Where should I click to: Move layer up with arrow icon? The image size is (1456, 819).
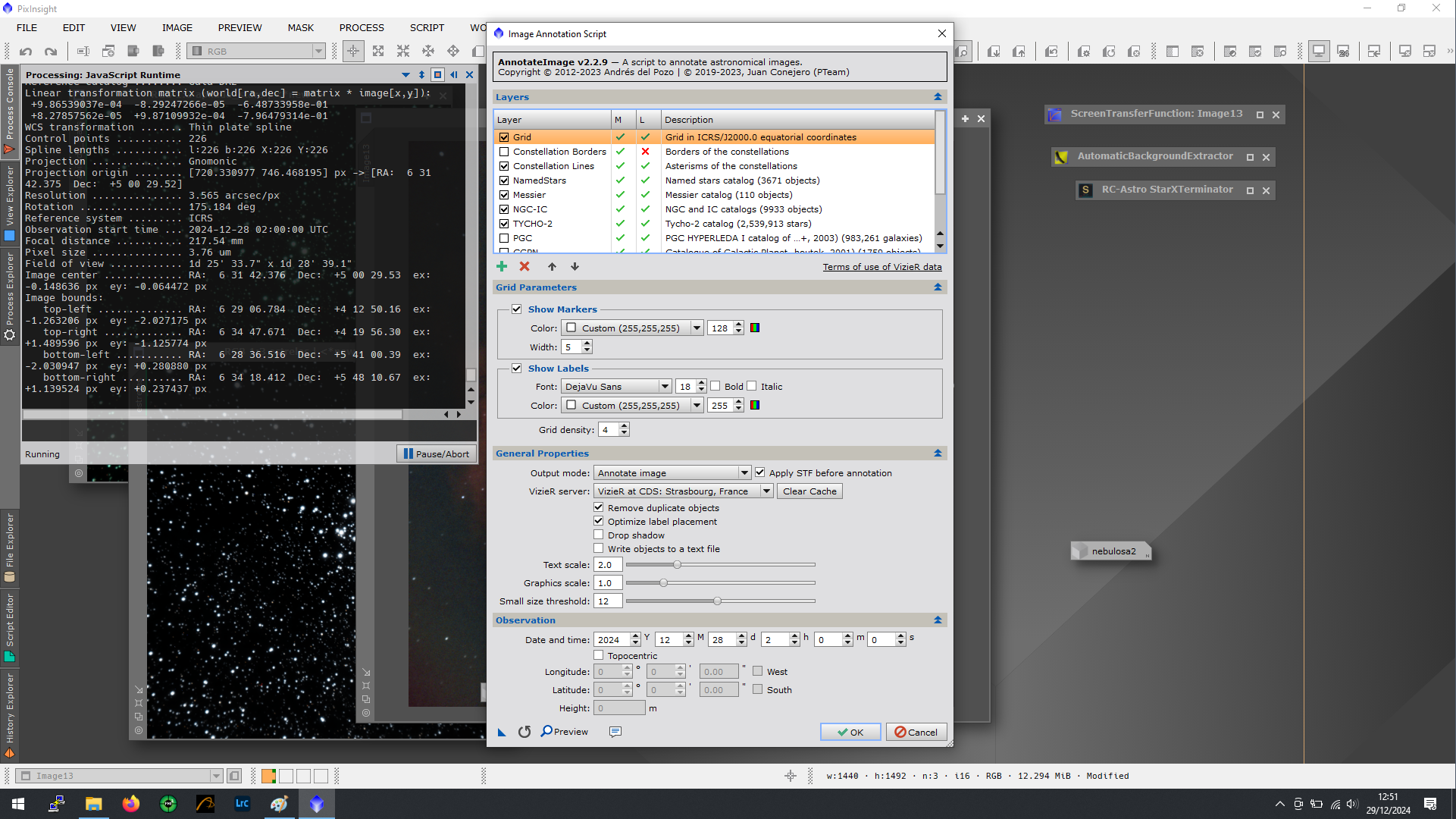pyautogui.click(x=552, y=266)
